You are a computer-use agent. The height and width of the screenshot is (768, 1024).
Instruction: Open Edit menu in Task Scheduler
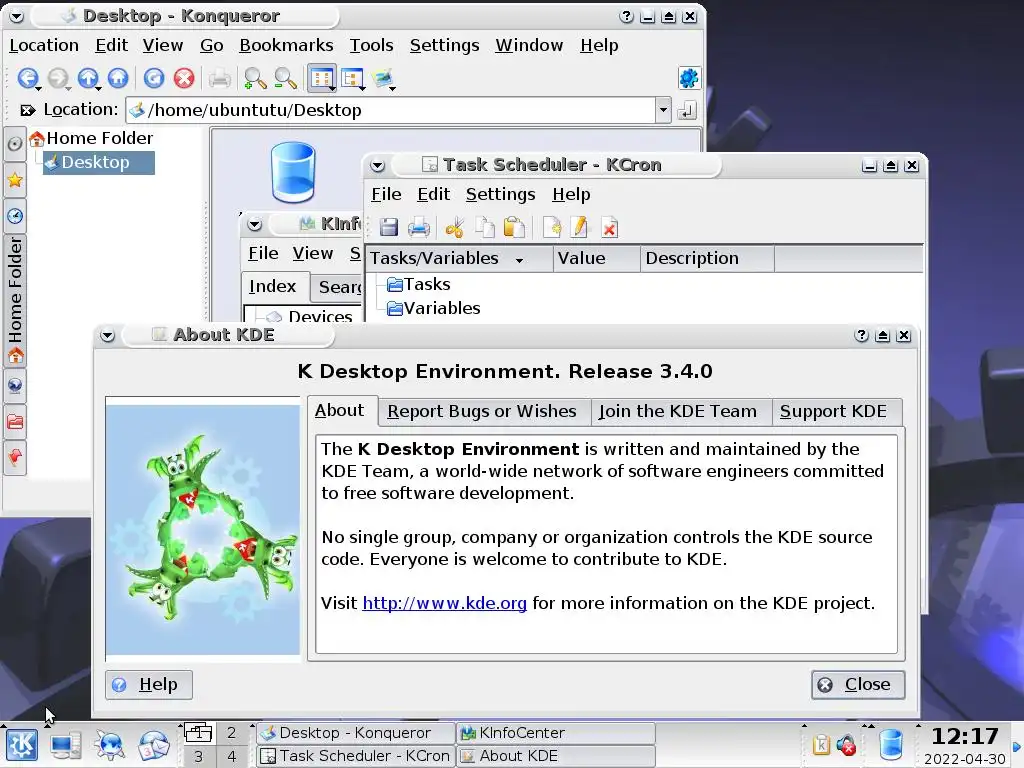(434, 194)
